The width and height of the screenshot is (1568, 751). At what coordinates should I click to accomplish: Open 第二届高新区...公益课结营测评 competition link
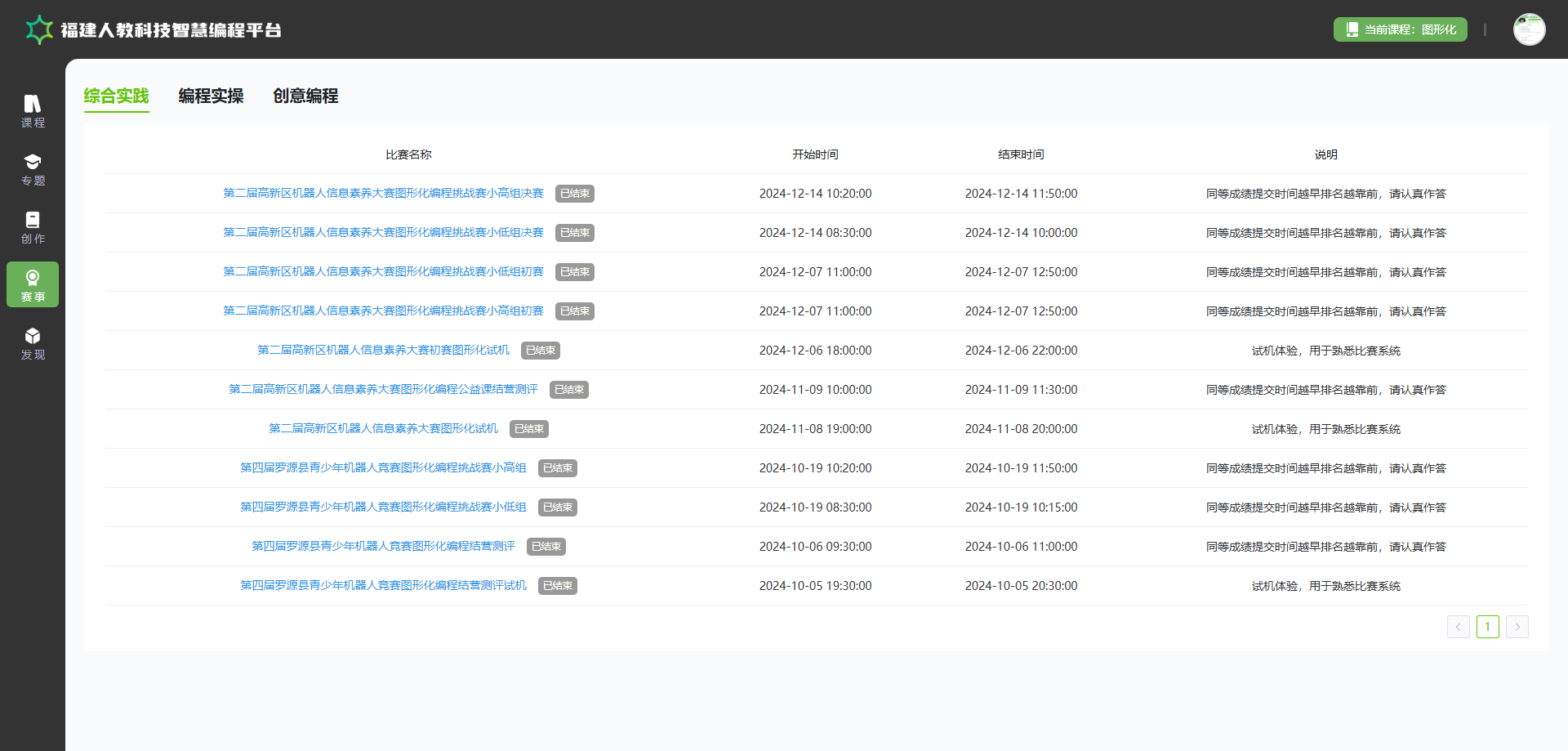pyautogui.click(x=383, y=390)
